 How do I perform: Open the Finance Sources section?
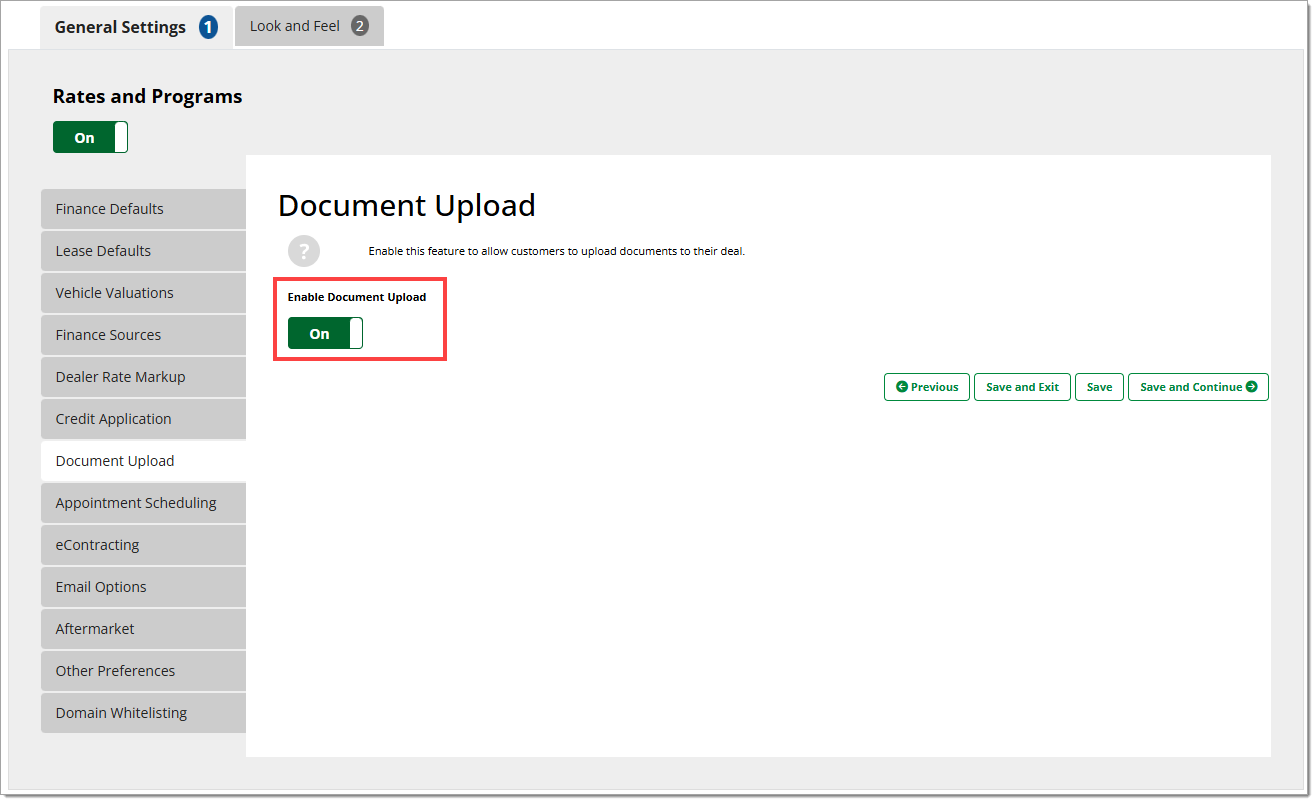143,335
